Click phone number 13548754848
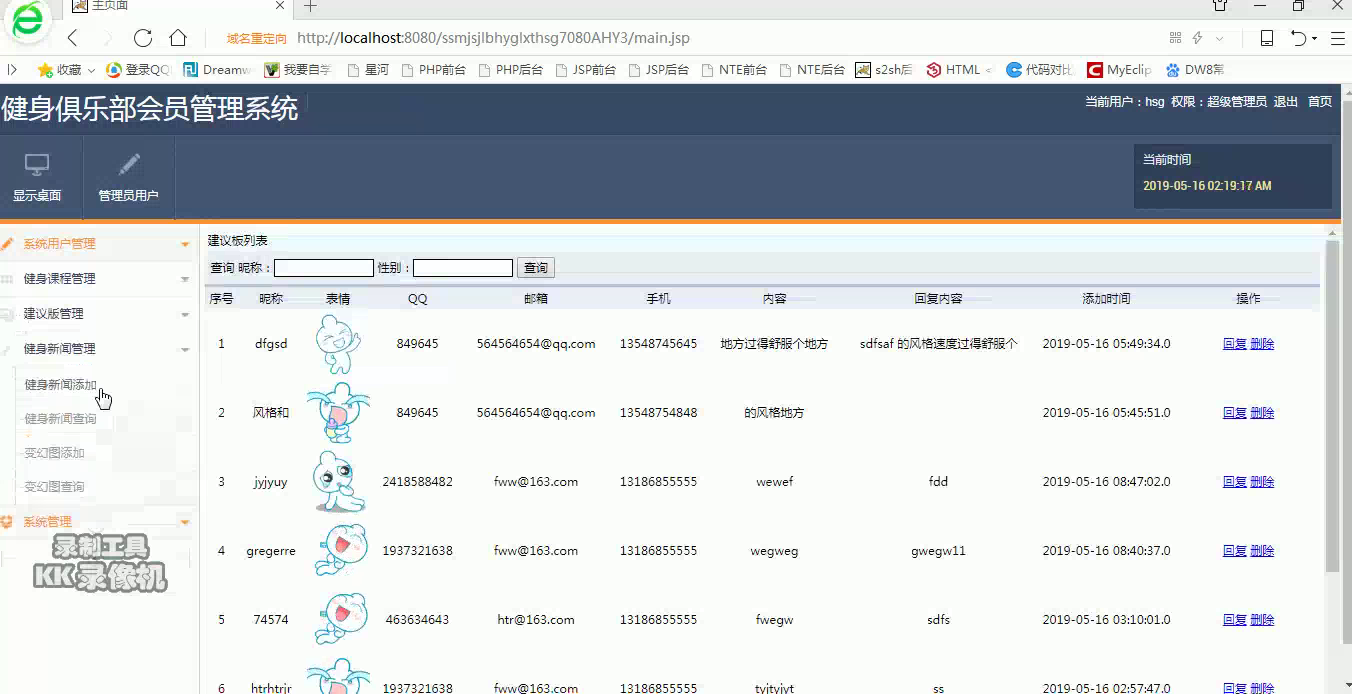Screen dimensions: 1352x694 (658, 413)
